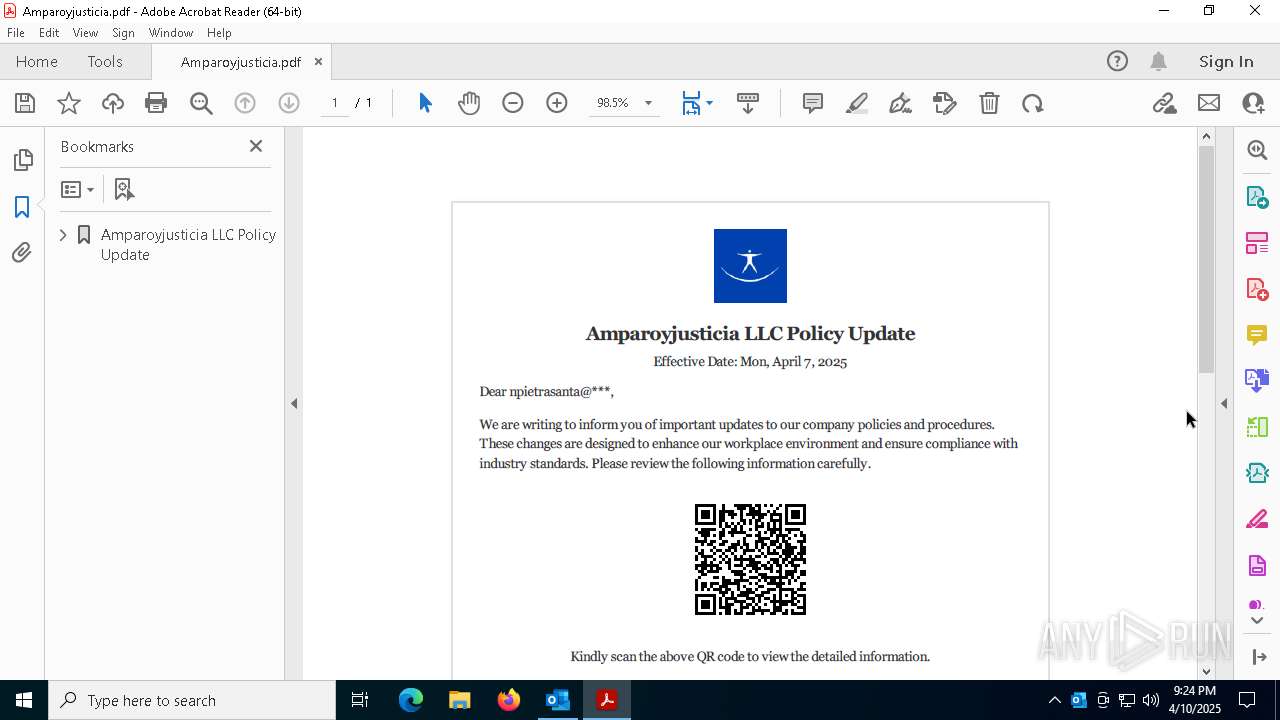Open the zoom level dropdown

point(648,103)
